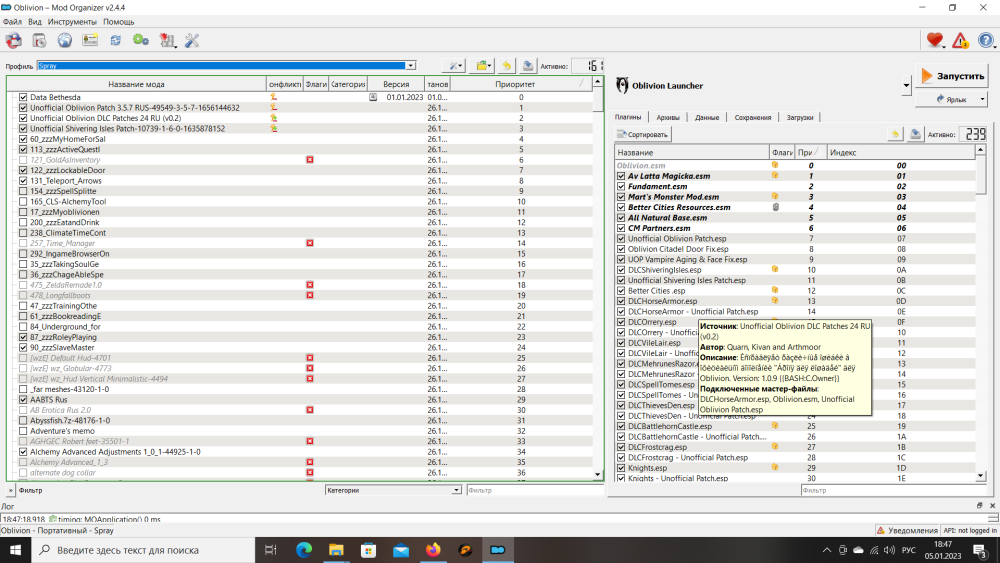Click the red X flag of 121_GoldAsInventory
Screen dimensions: 1000x563
[310, 160]
